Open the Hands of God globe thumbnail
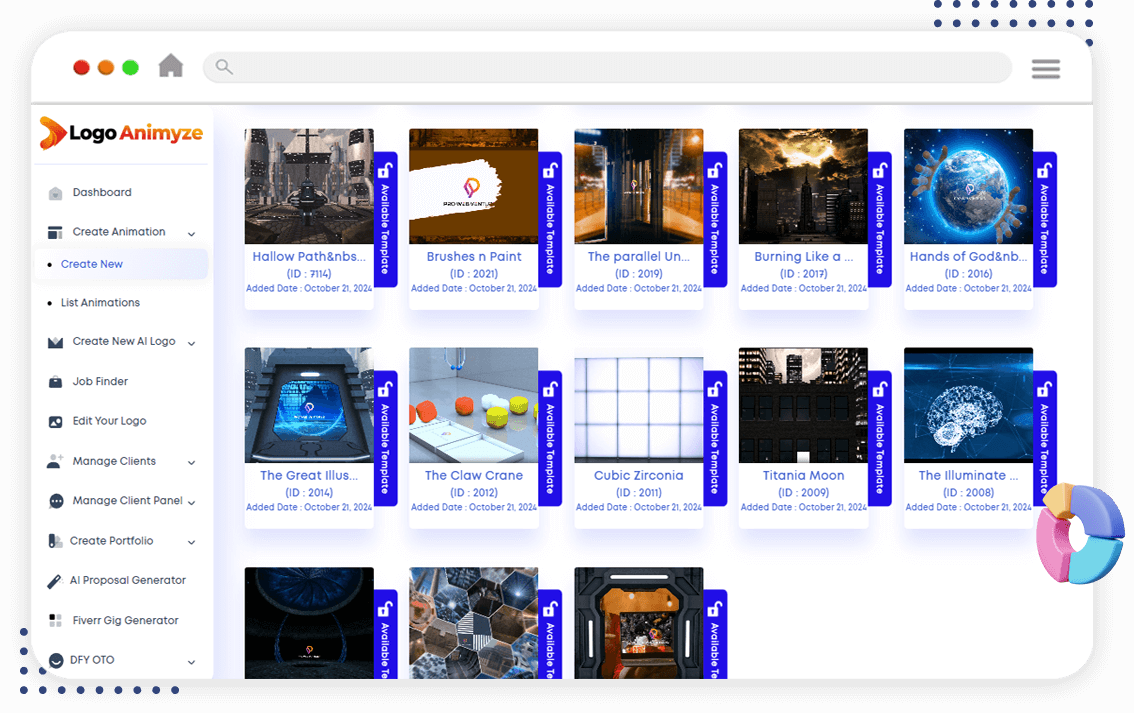 click(x=968, y=187)
